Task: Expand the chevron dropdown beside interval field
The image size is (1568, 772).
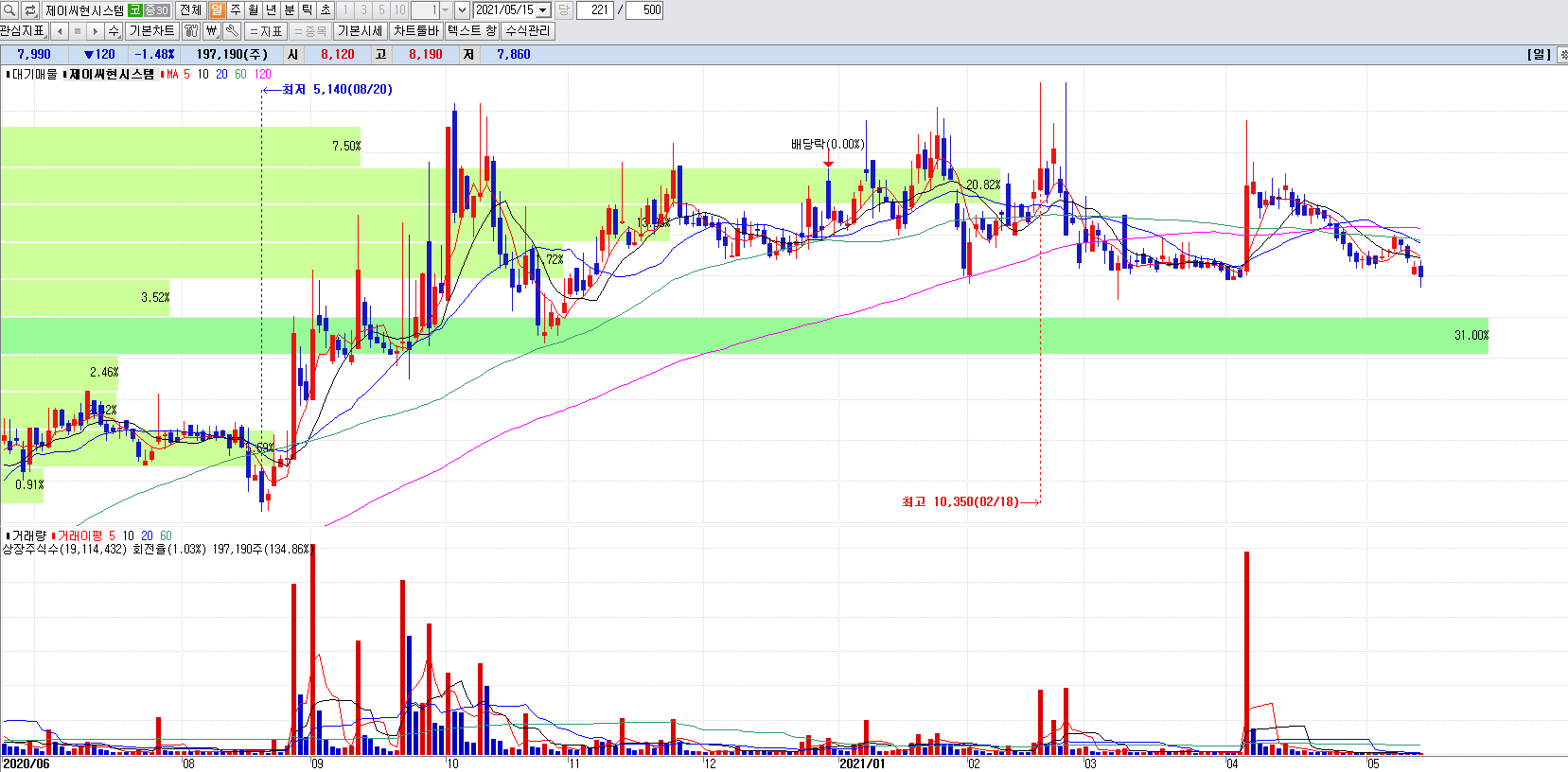Action: 462,9
